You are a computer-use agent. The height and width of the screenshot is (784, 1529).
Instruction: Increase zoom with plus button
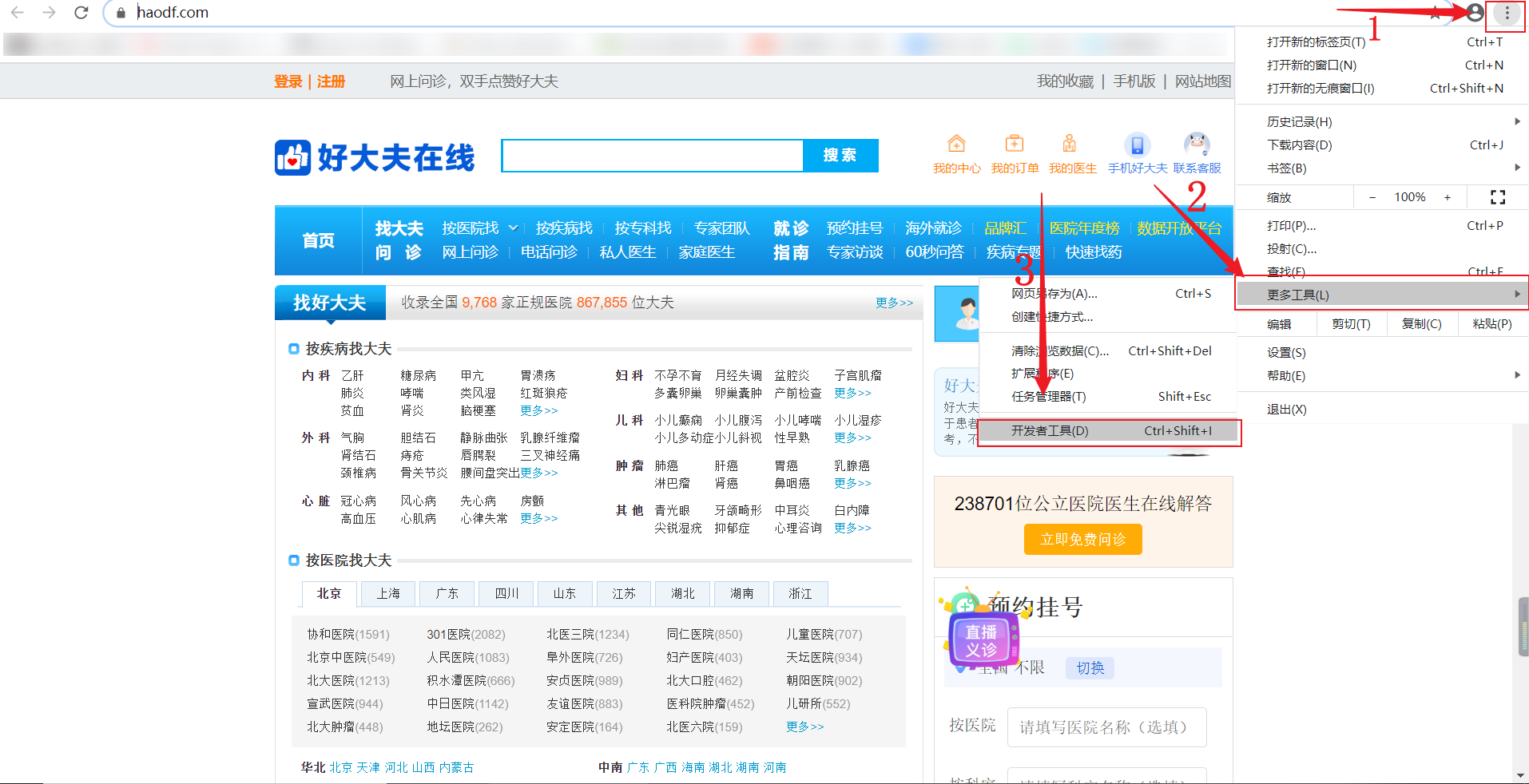click(x=1447, y=197)
